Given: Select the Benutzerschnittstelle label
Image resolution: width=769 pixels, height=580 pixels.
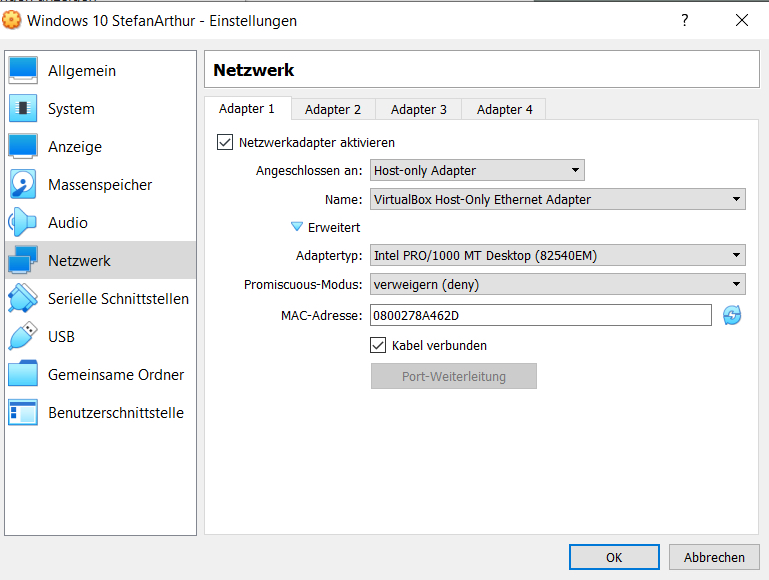Looking at the screenshot, I should 116,412.
